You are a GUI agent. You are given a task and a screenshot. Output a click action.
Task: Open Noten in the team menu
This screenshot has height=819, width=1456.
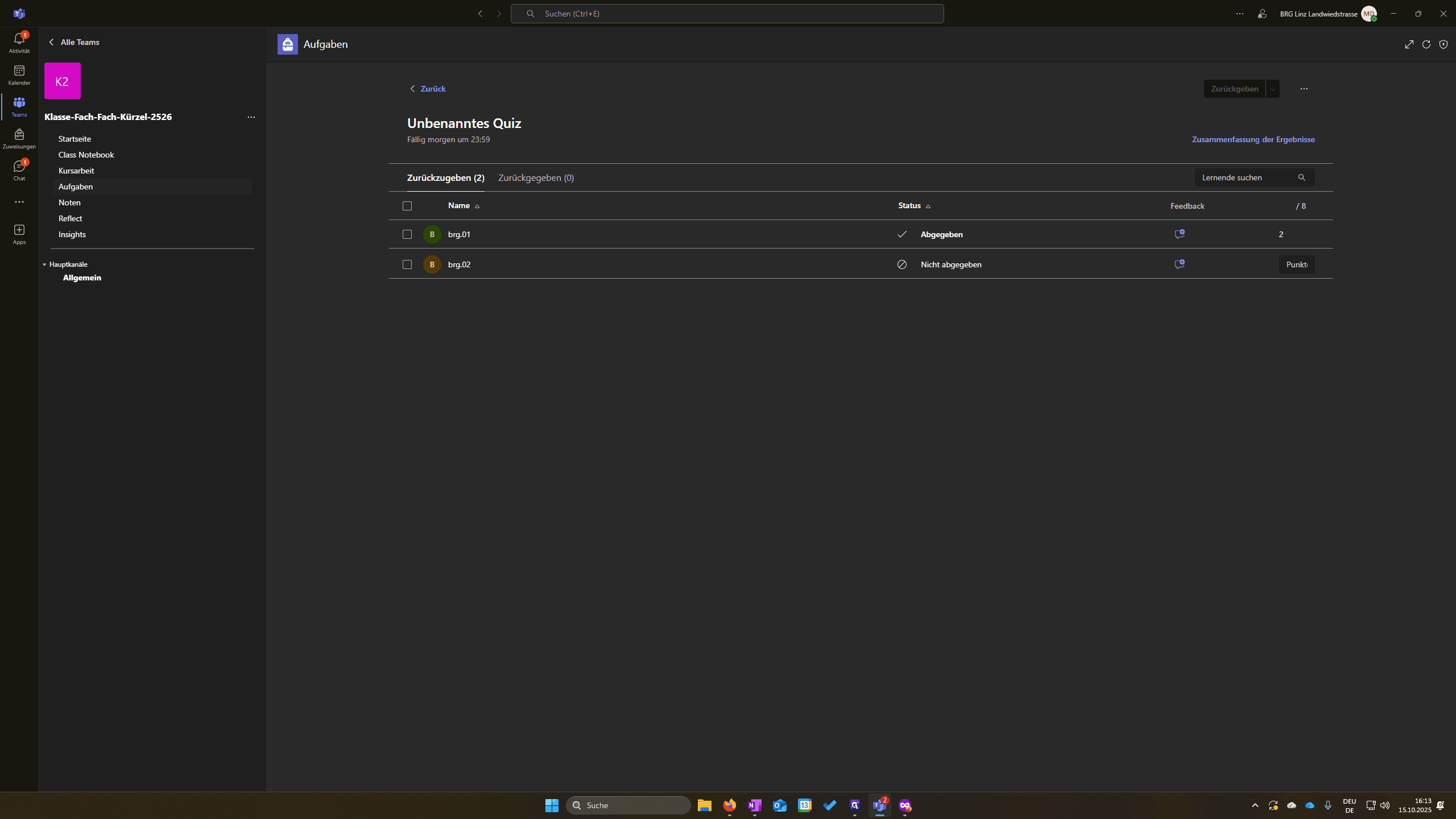(x=69, y=202)
